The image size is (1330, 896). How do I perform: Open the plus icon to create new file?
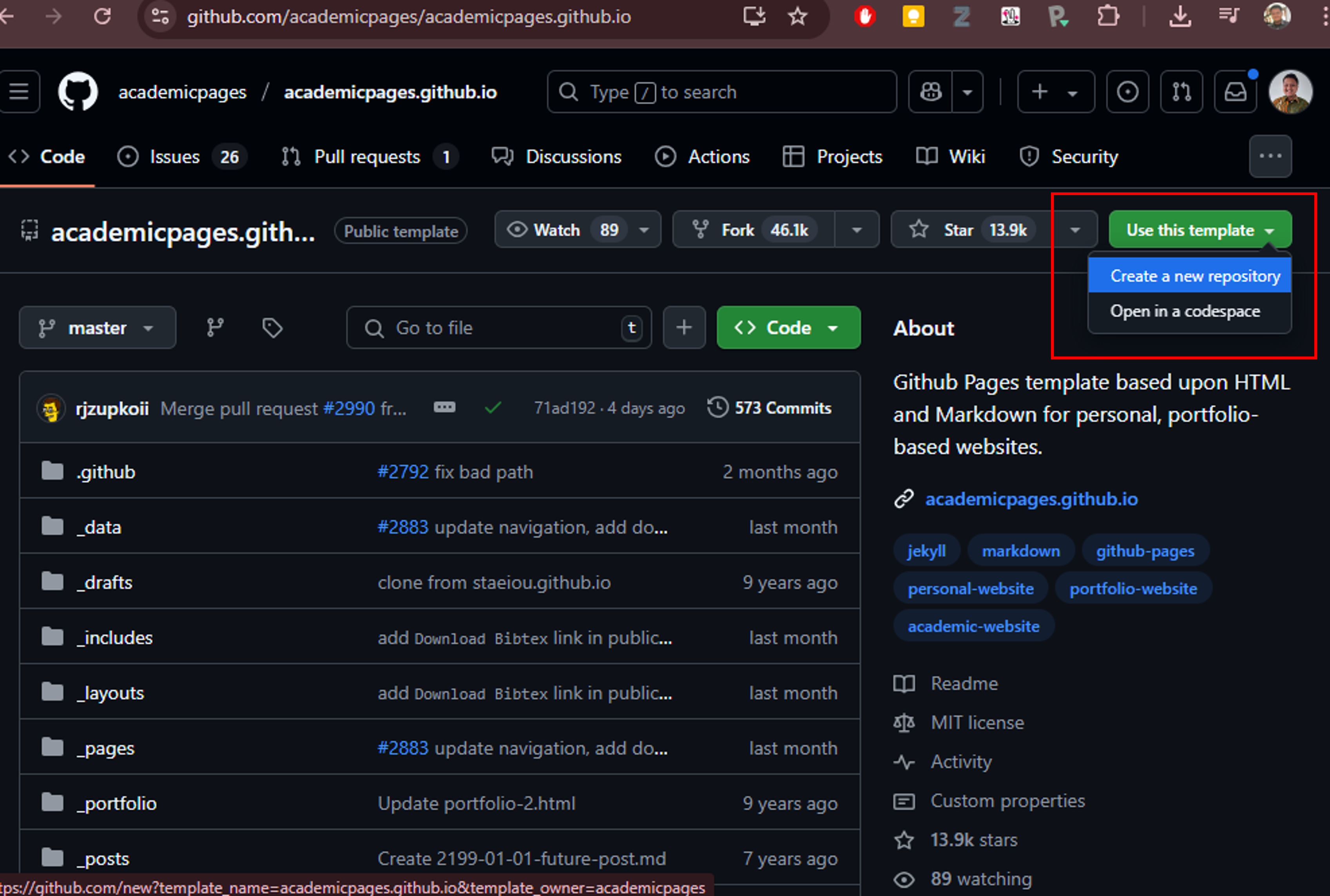[x=684, y=328]
